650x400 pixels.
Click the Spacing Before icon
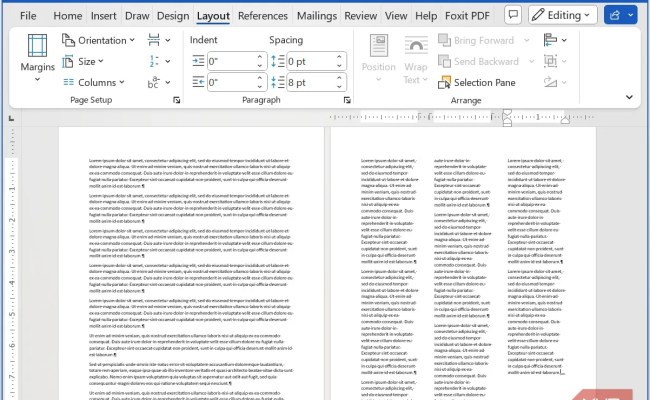tap(278, 61)
